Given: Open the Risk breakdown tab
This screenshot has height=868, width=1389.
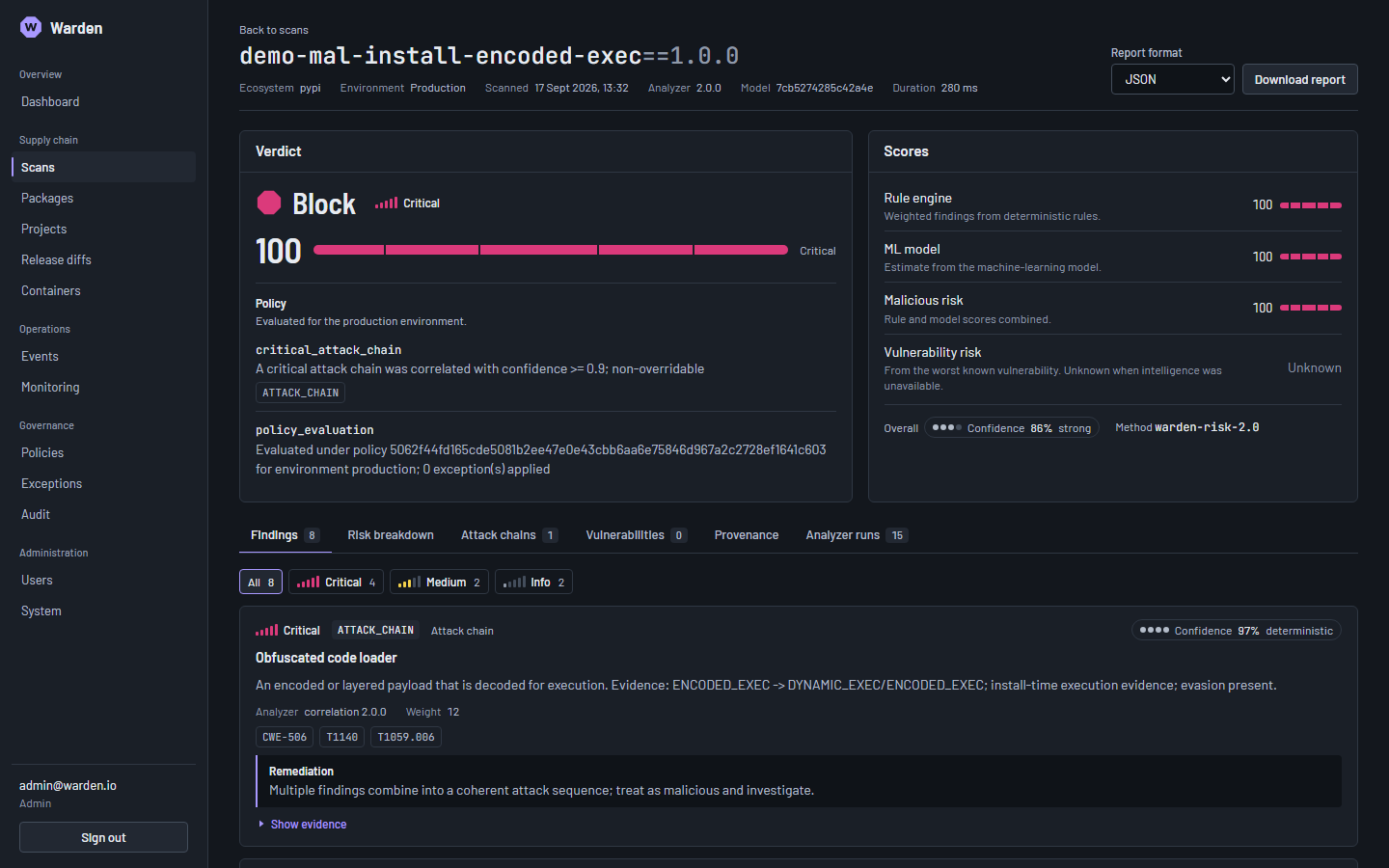Looking at the screenshot, I should point(391,535).
